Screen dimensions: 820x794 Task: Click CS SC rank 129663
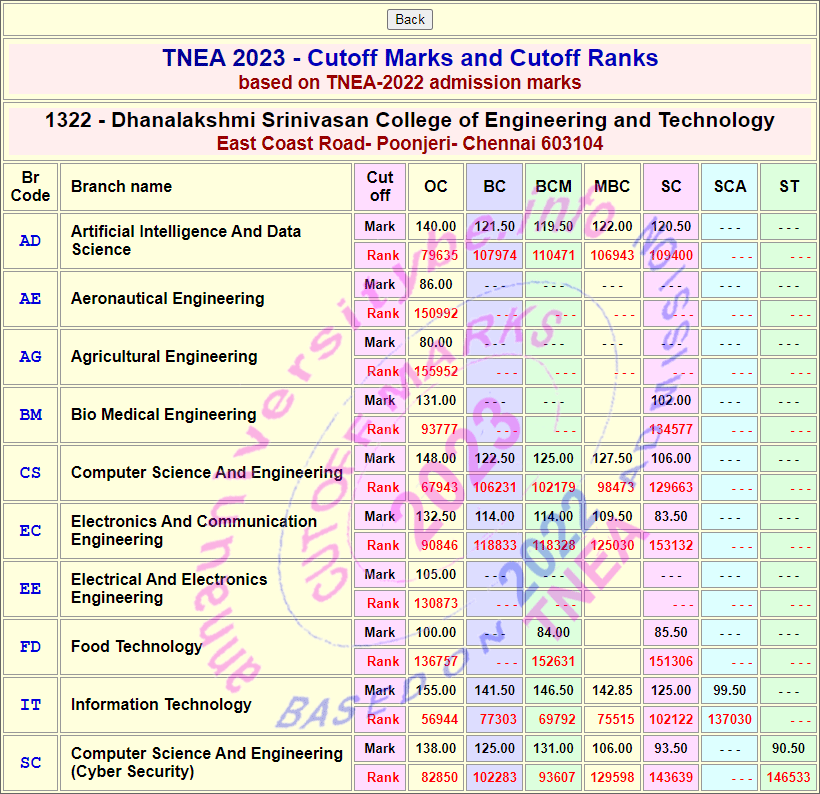[x=671, y=487]
